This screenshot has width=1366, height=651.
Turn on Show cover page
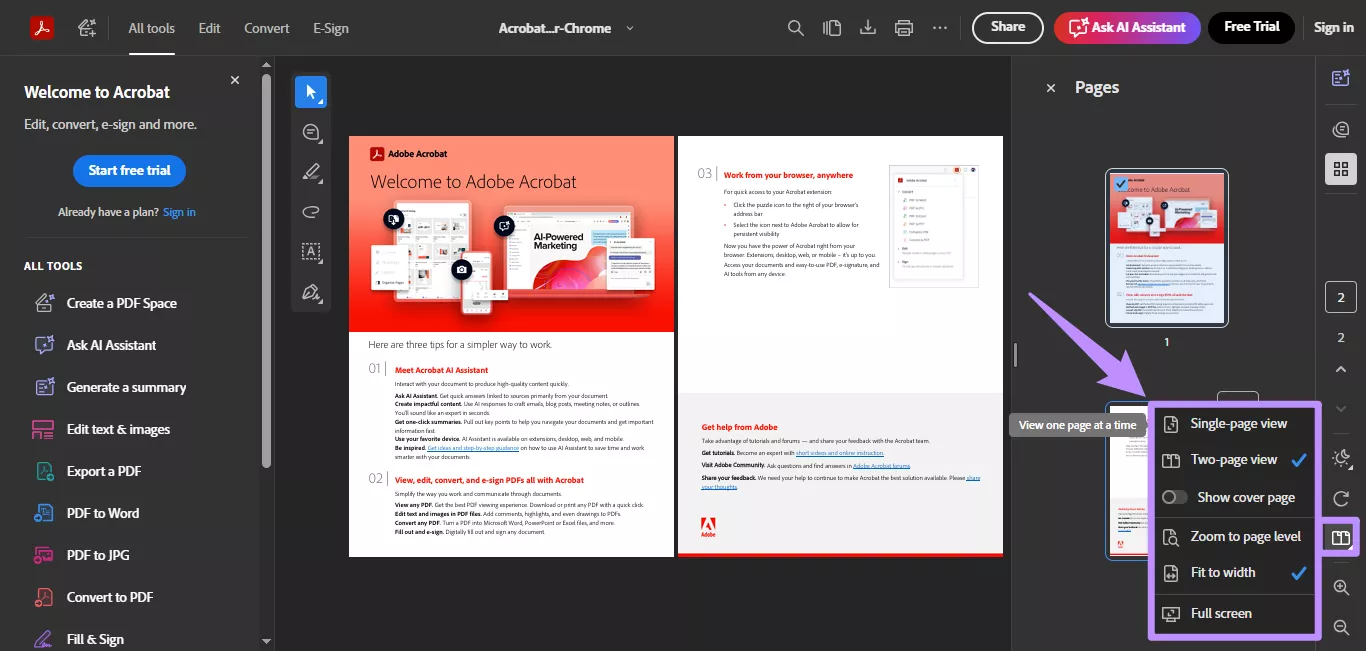coord(1178,497)
